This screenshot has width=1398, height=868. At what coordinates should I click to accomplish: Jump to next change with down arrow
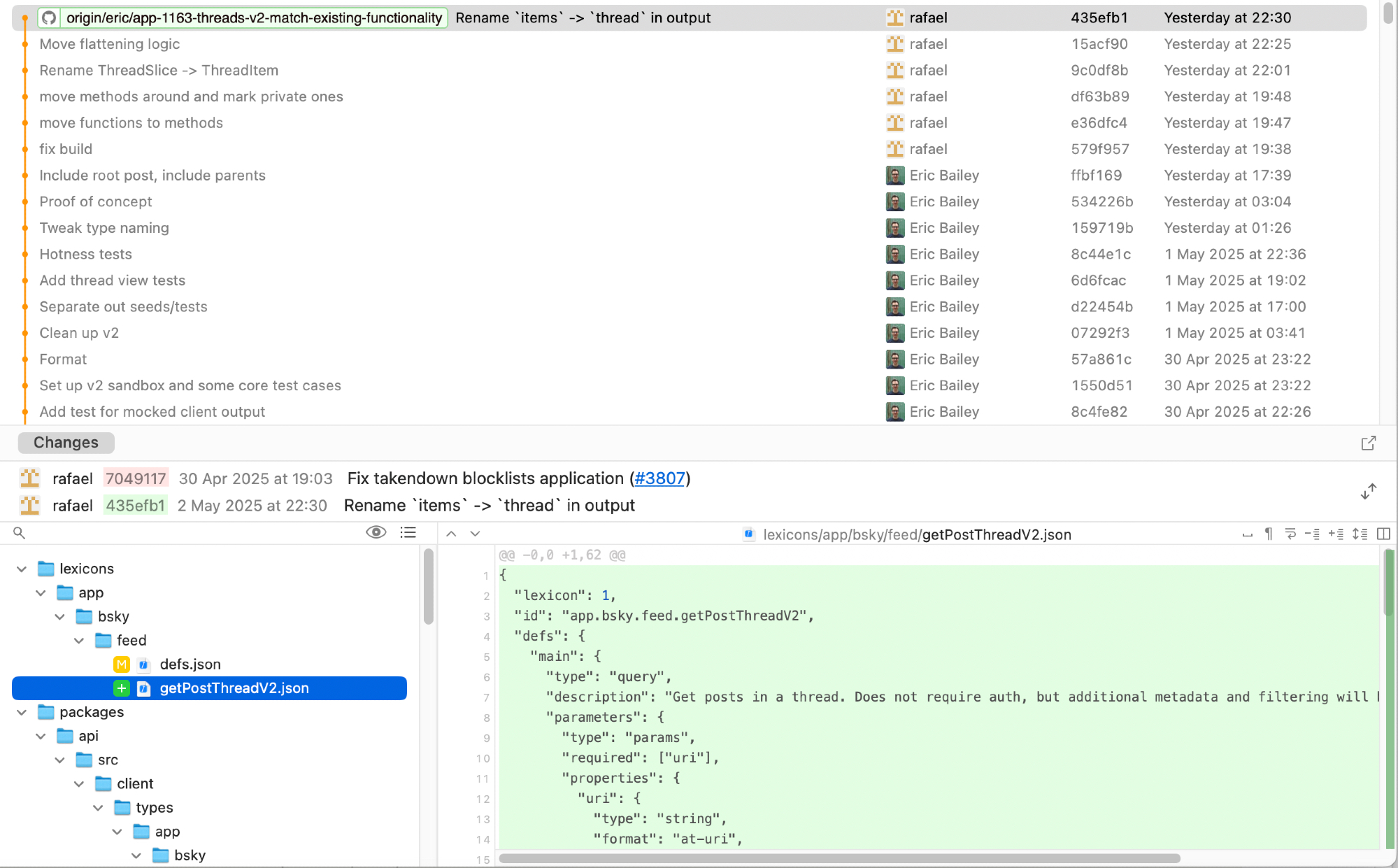click(475, 534)
